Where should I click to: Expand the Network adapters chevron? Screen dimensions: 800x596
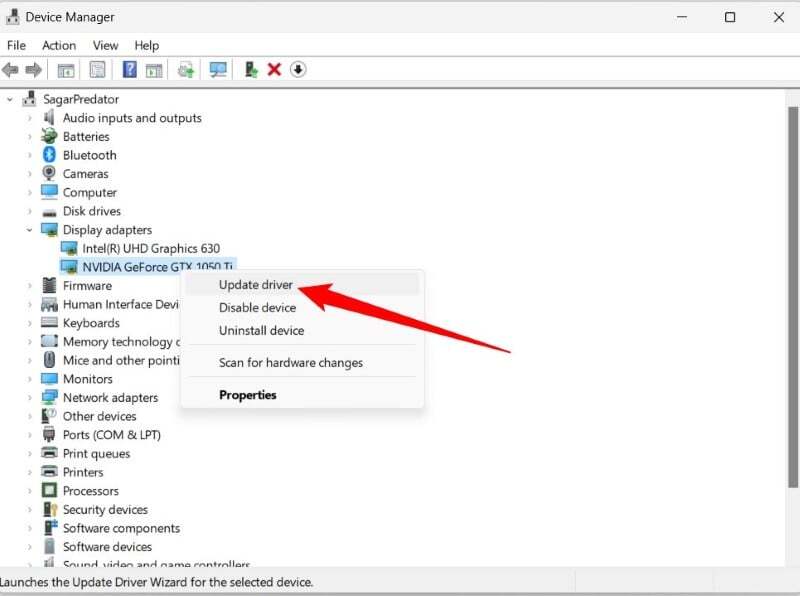click(30, 398)
